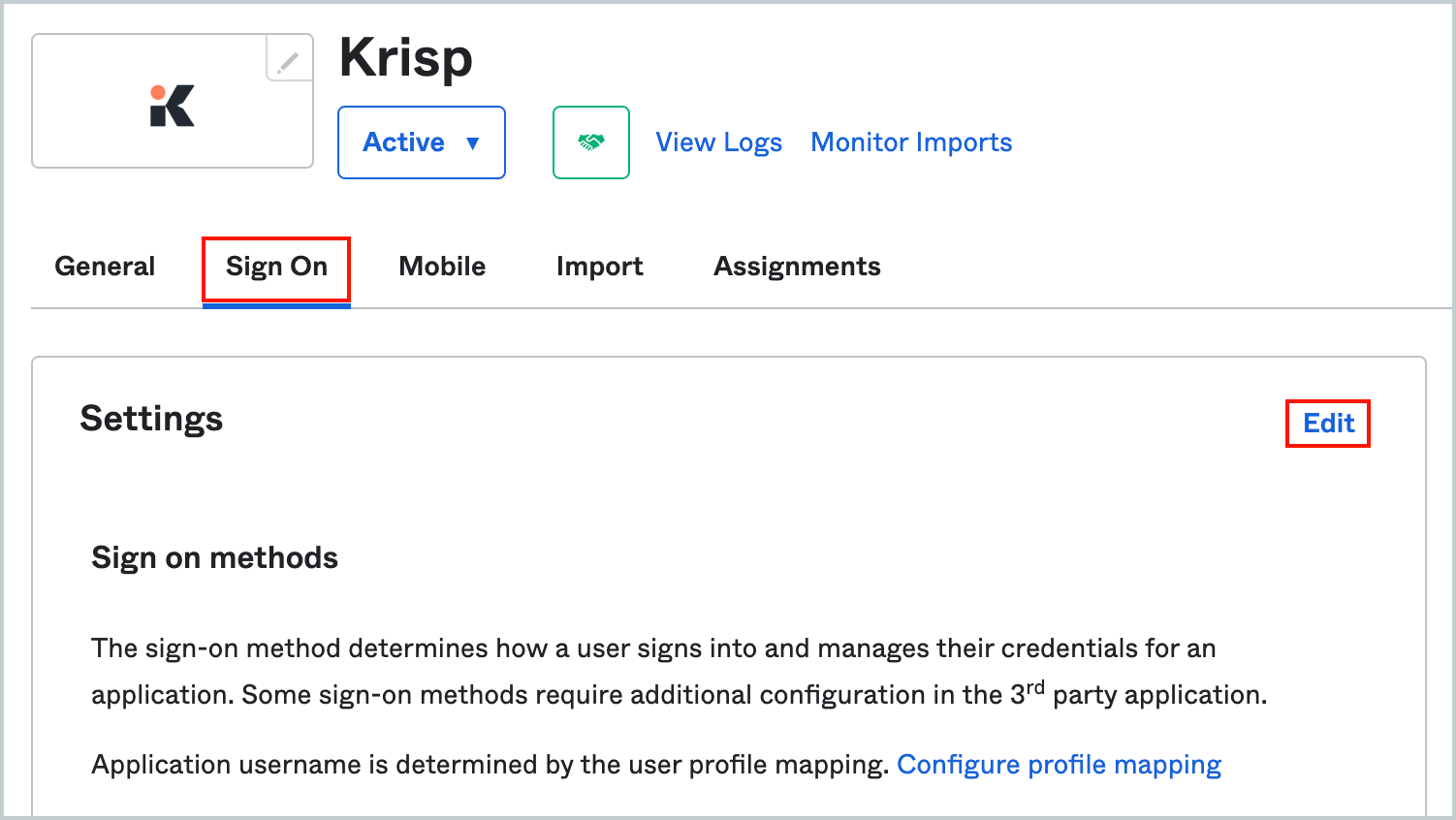Open the Active status dropdown
The width and height of the screenshot is (1456, 820).
tap(422, 142)
